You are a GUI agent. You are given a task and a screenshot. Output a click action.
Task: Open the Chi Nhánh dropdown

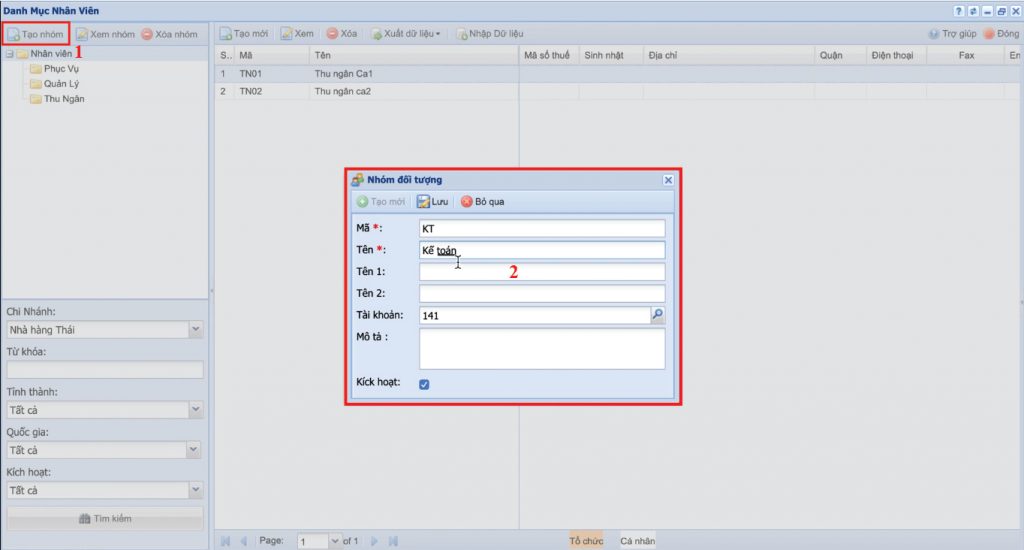click(x=195, y=329)
